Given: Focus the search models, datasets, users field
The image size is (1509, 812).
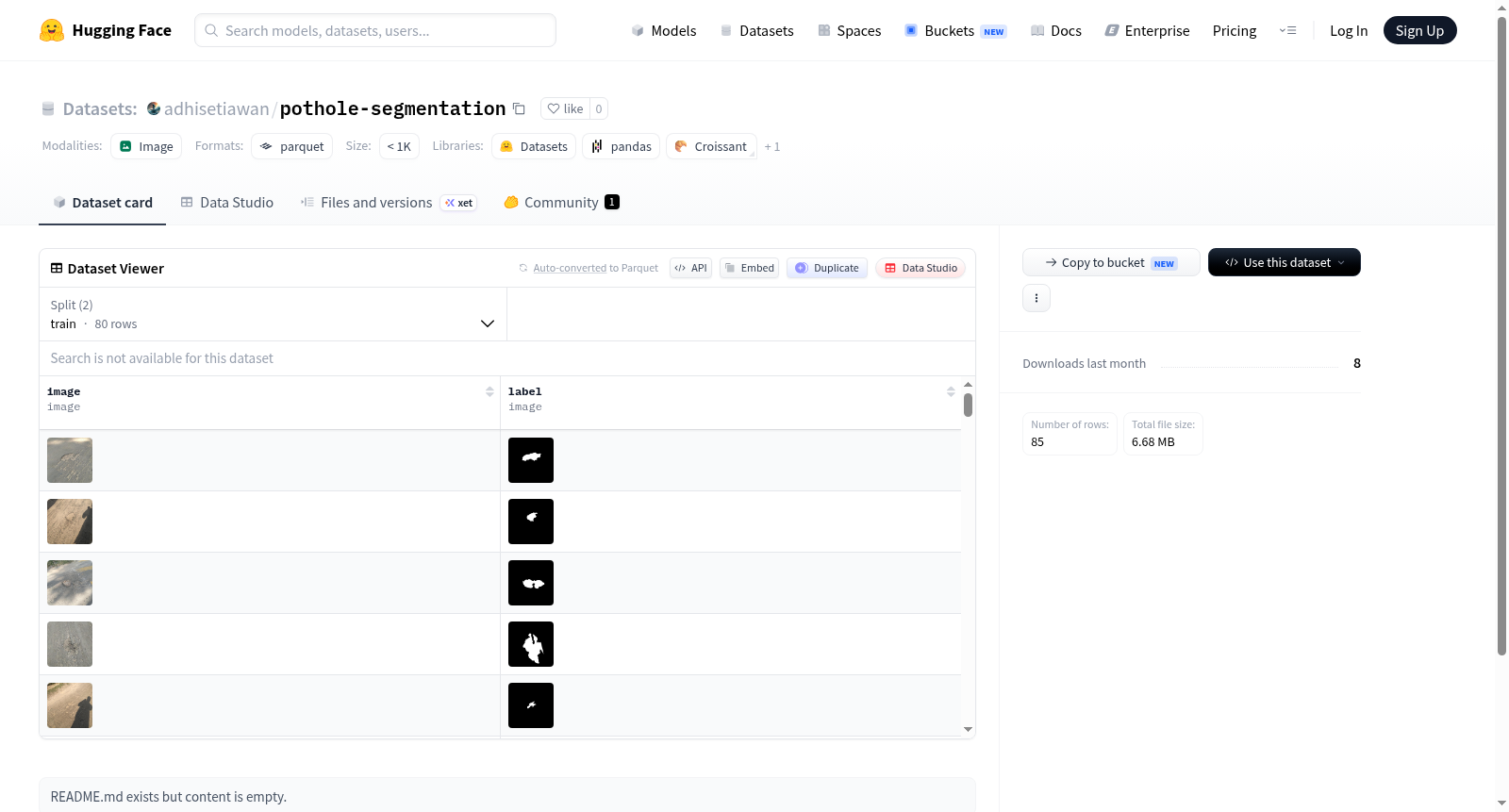Looking at the screenshot, I should tap(375, 30).
